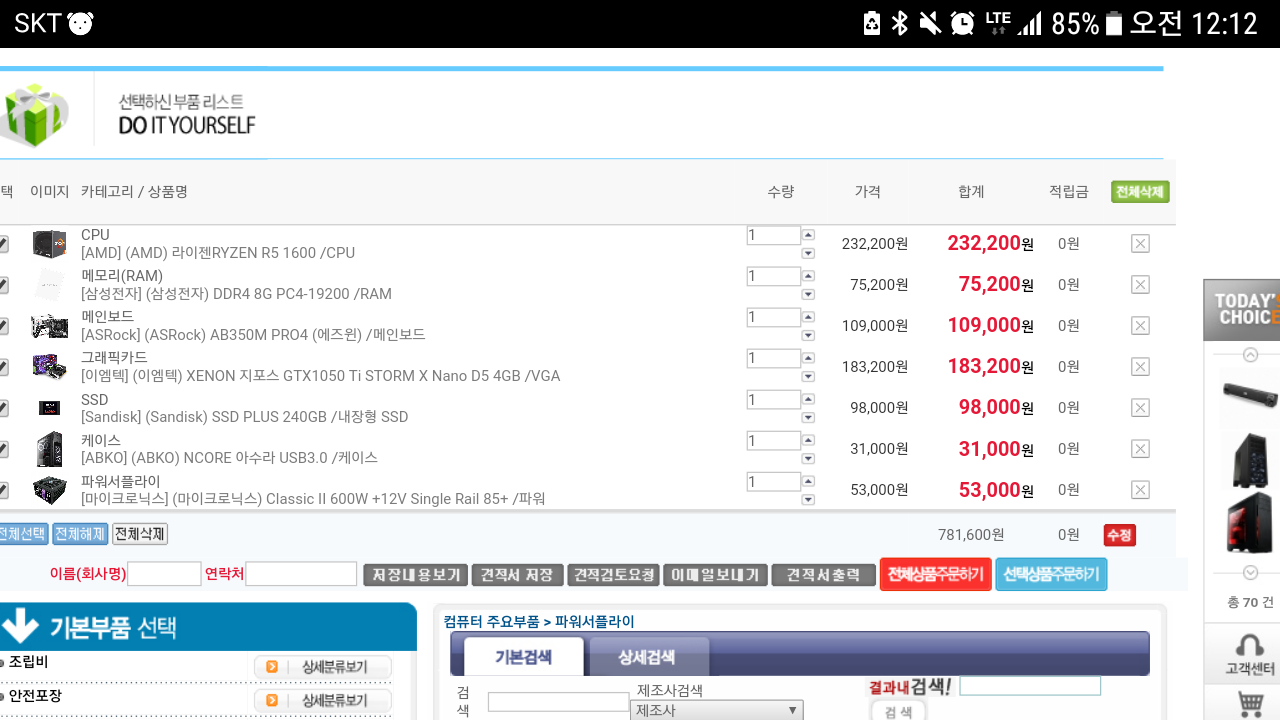Toggle the checkbox for SSD row

point(3,408)
